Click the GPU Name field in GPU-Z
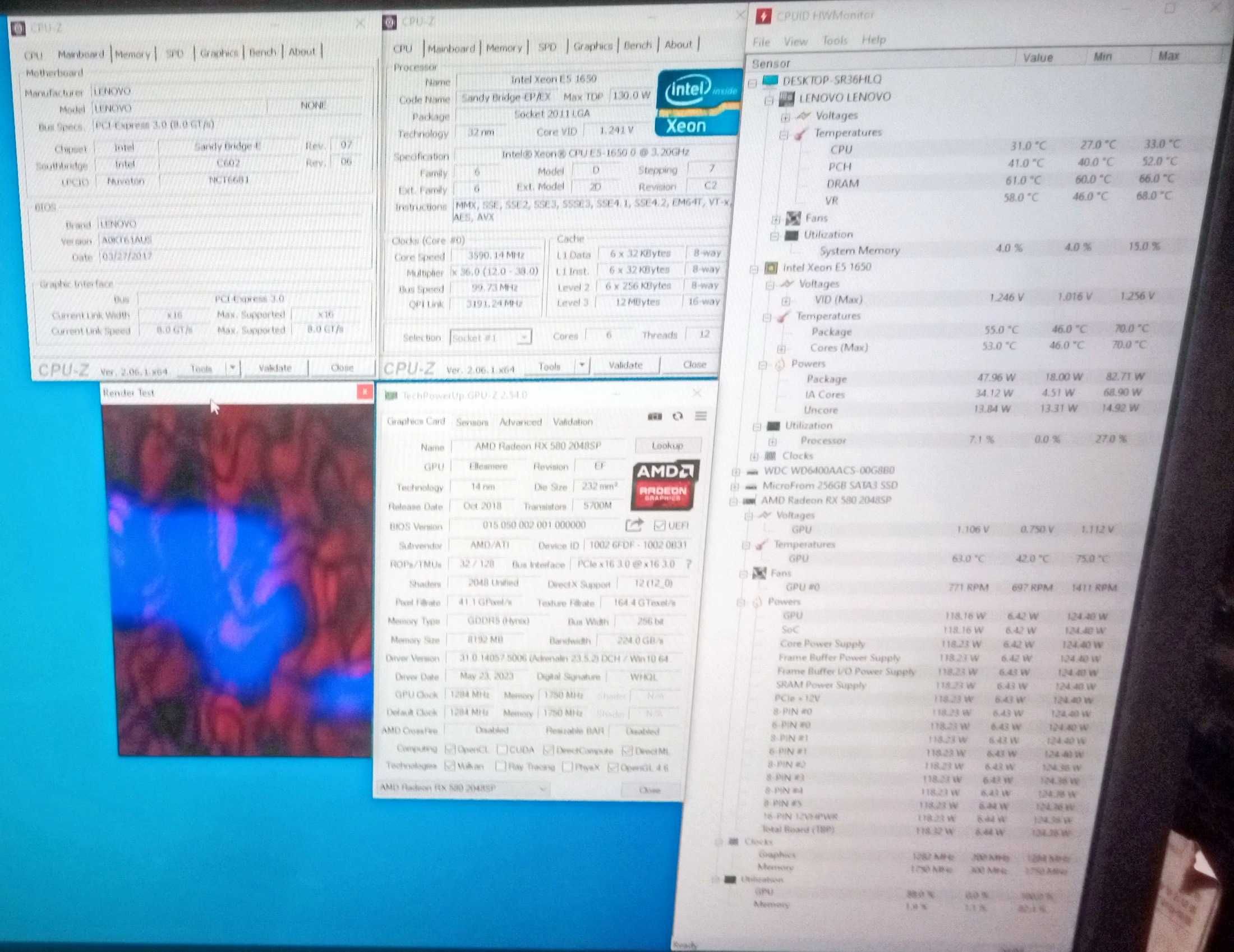This screenshot has width=1234, height=952. 538,446
